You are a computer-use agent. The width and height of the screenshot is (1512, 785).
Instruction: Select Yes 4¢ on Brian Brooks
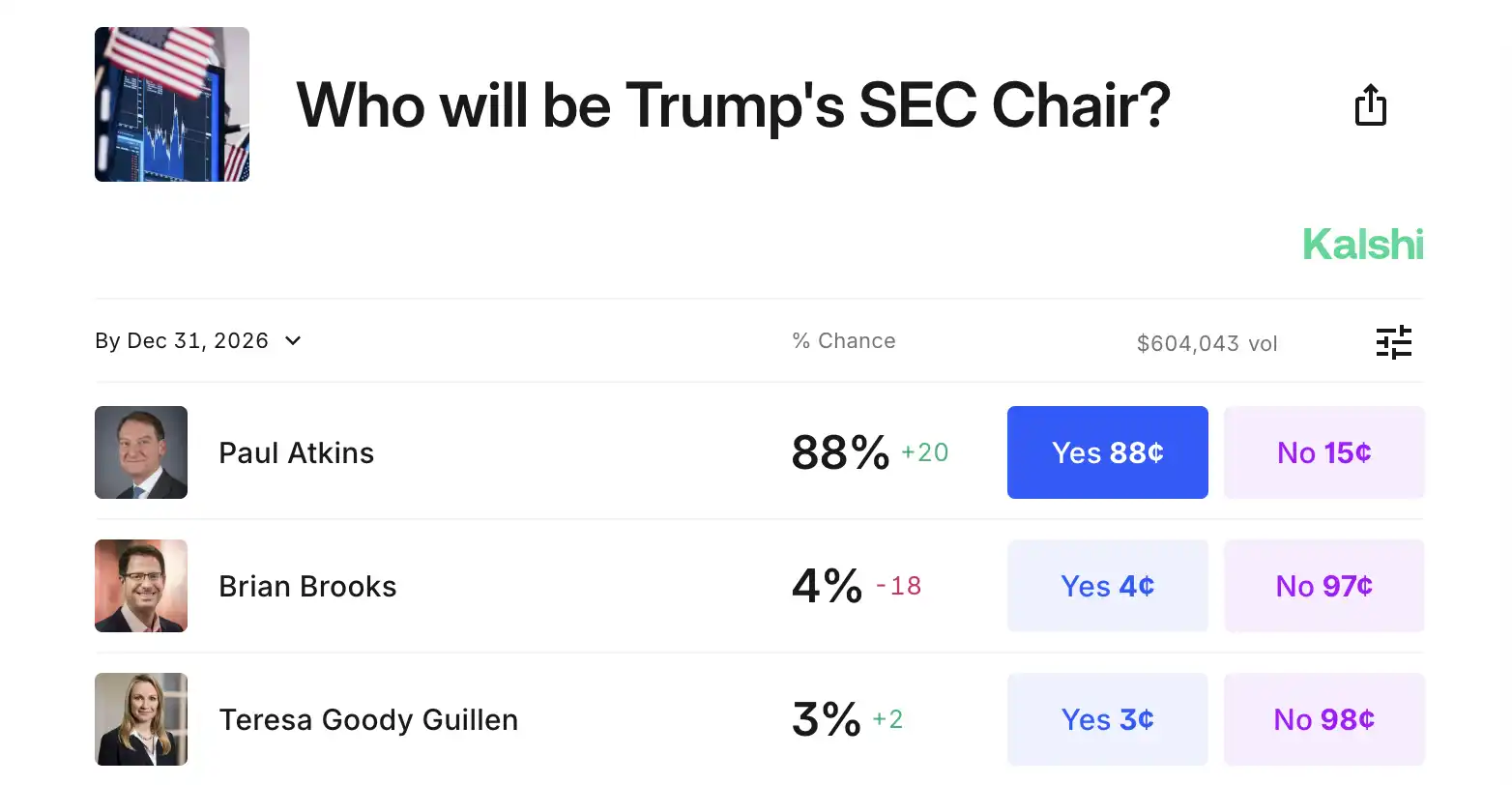tap(1107, 586)
